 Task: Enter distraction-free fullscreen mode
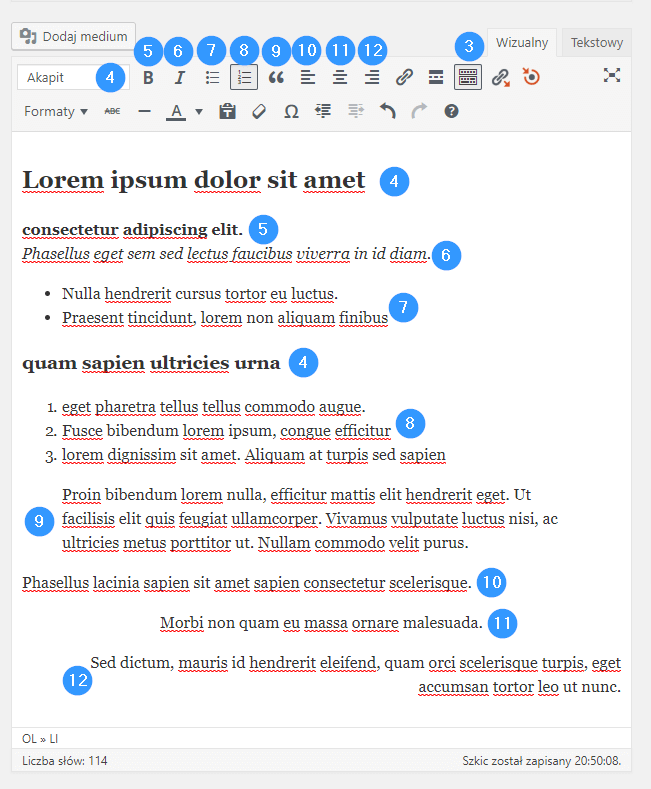612,75
